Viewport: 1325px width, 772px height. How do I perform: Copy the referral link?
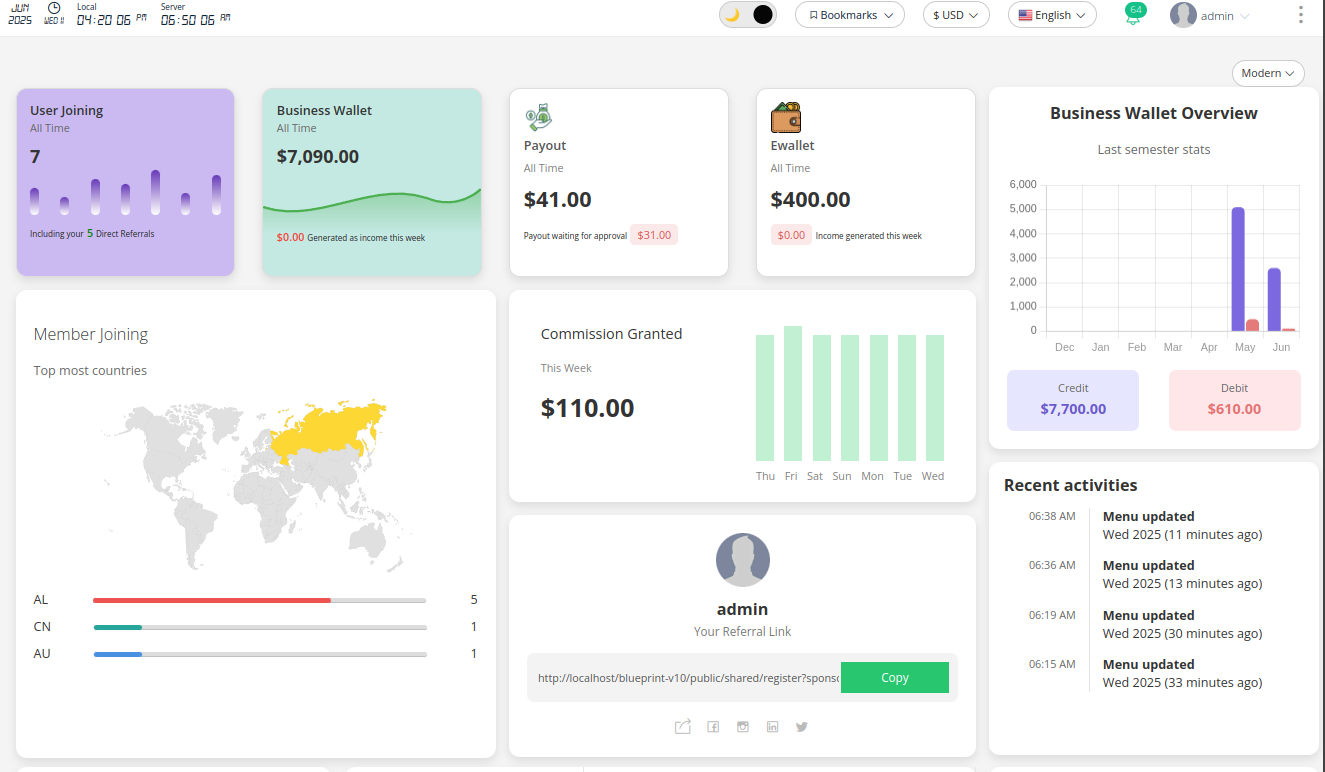[894, 677]
